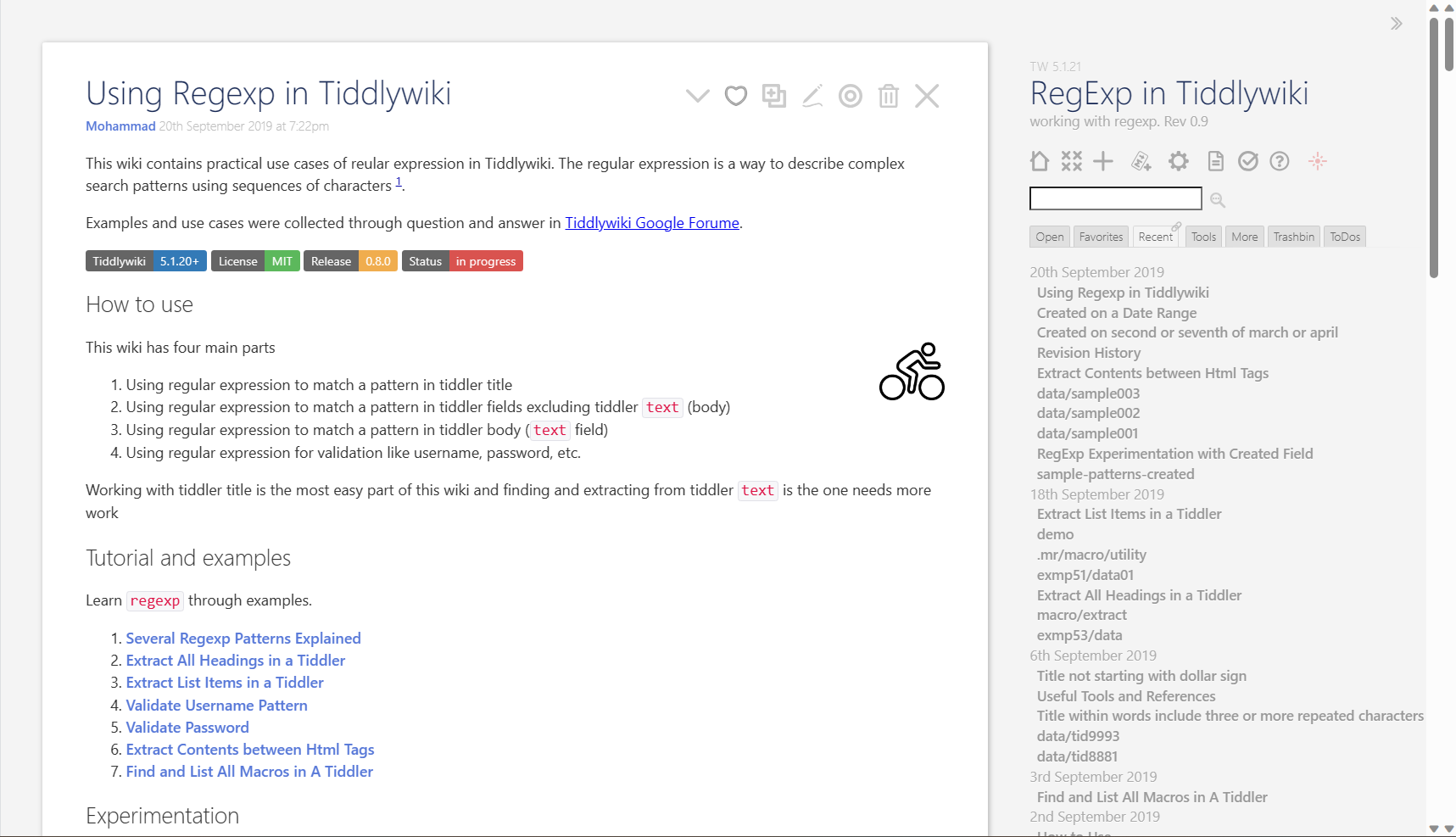The image size is (1456, 837).
Task: Create a new tiddler with the plus icon
Action: (x=1103, y=161)
